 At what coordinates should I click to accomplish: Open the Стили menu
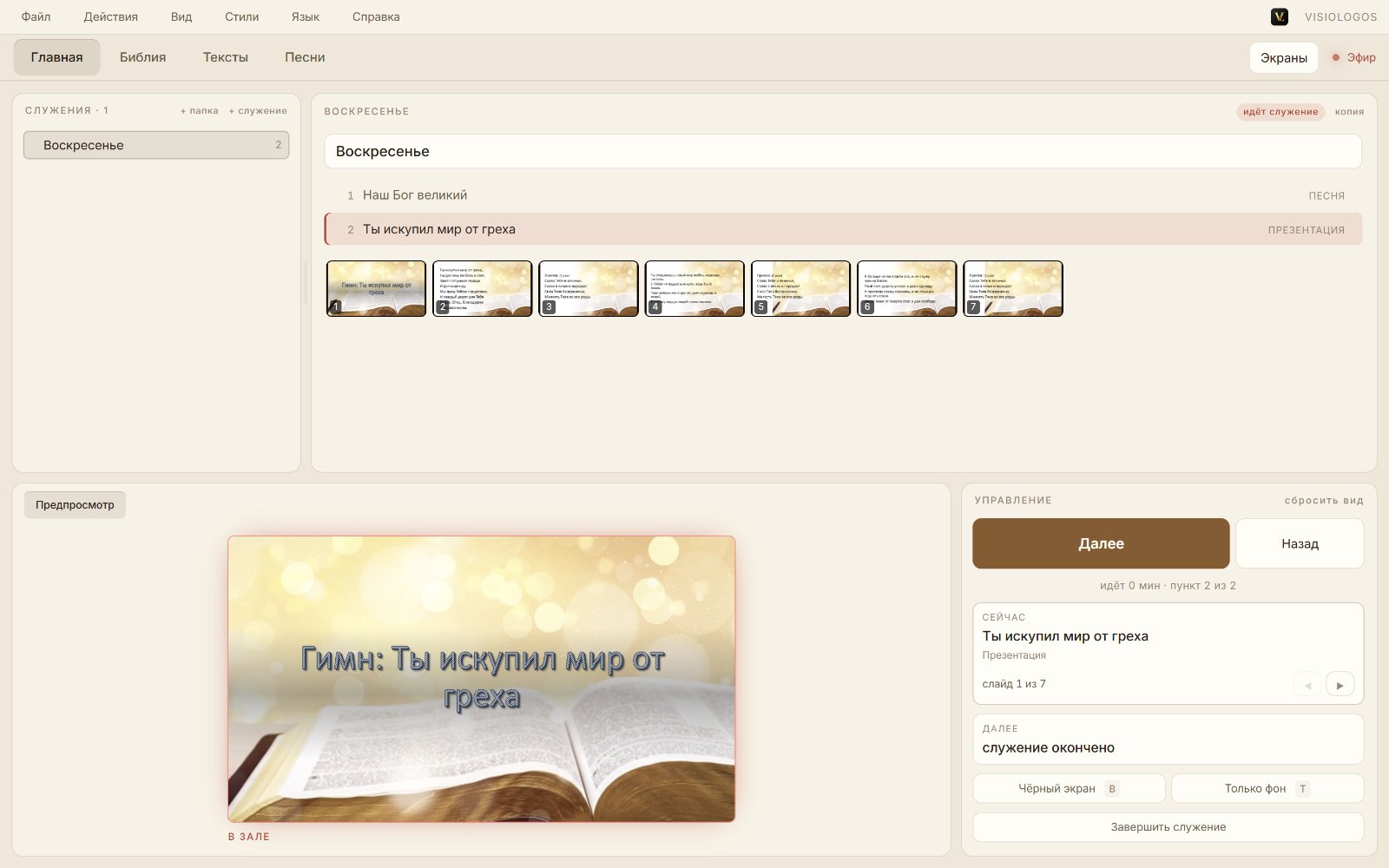coord(242,16)
